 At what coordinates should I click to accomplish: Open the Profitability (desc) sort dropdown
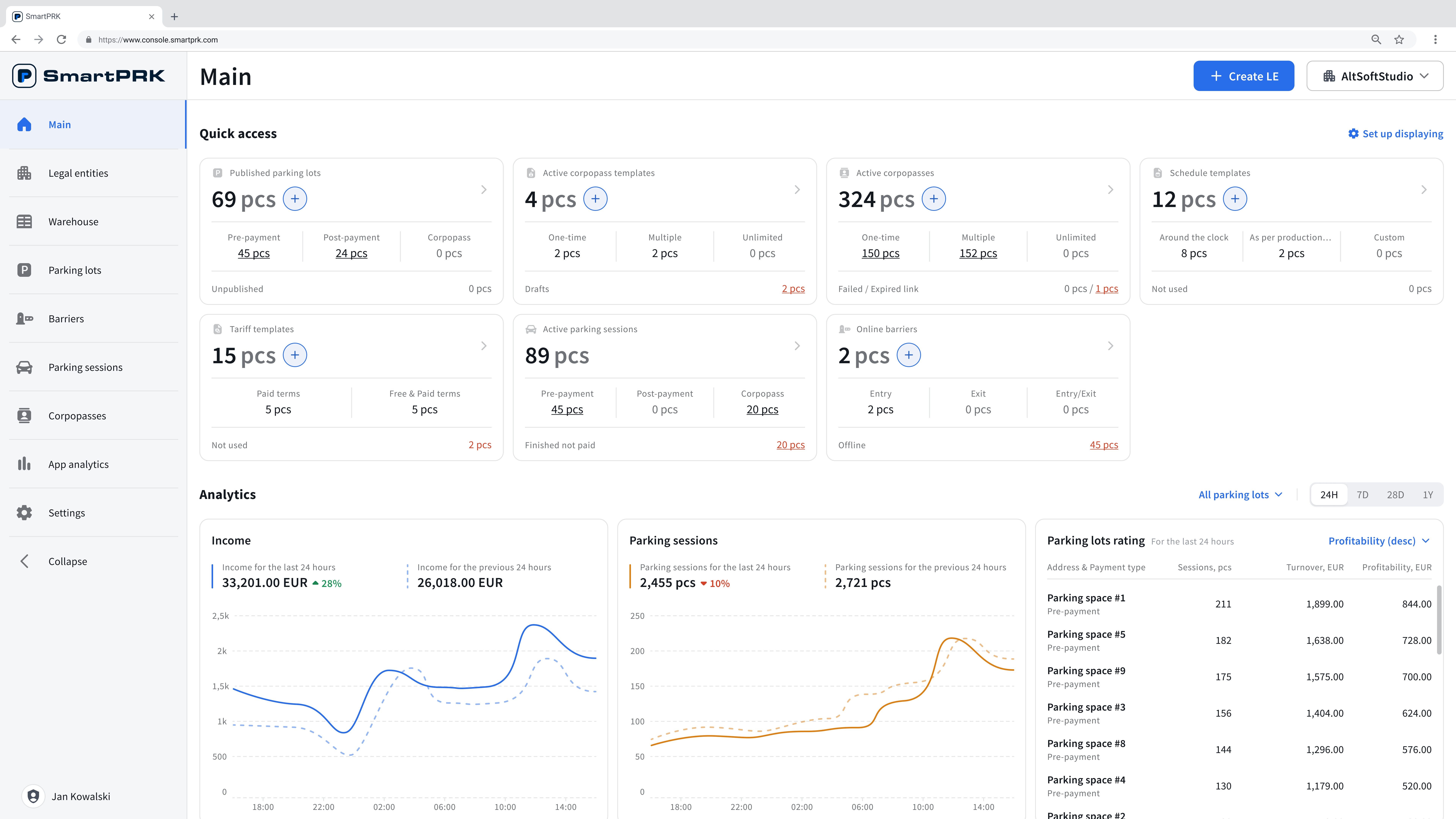tap(1379, 541)
